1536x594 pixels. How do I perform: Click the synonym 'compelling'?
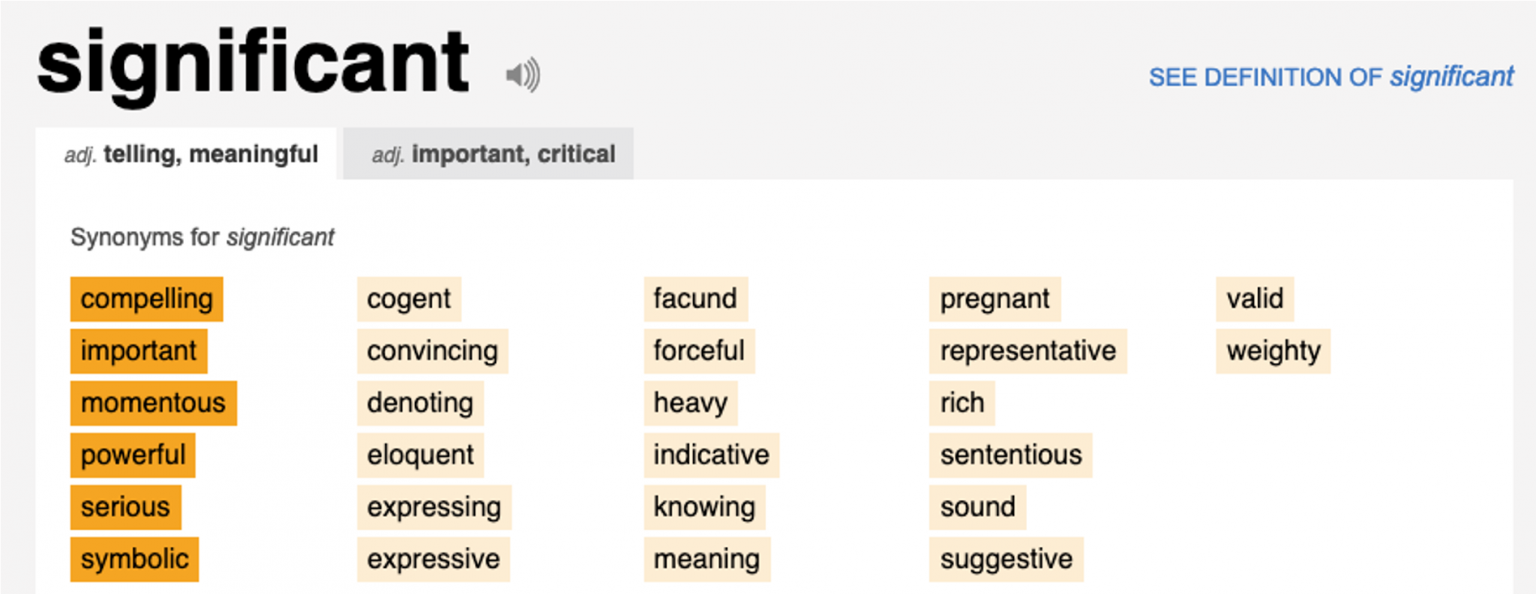[147, 299]
